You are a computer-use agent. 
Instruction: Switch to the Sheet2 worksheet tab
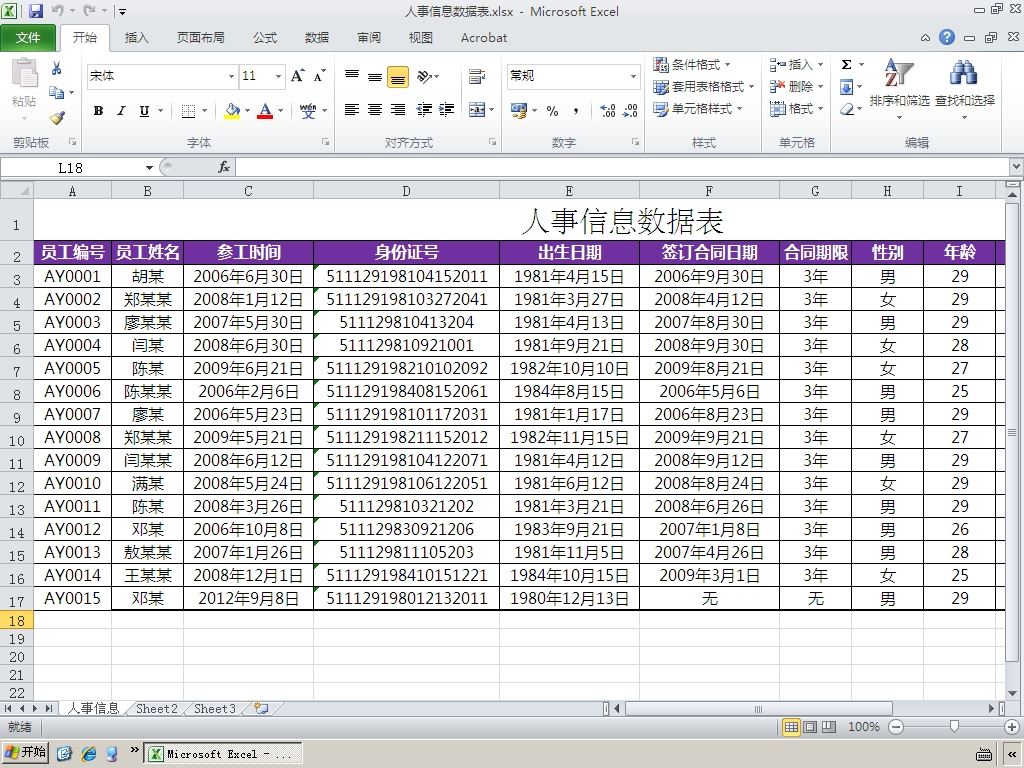point(157,709)
